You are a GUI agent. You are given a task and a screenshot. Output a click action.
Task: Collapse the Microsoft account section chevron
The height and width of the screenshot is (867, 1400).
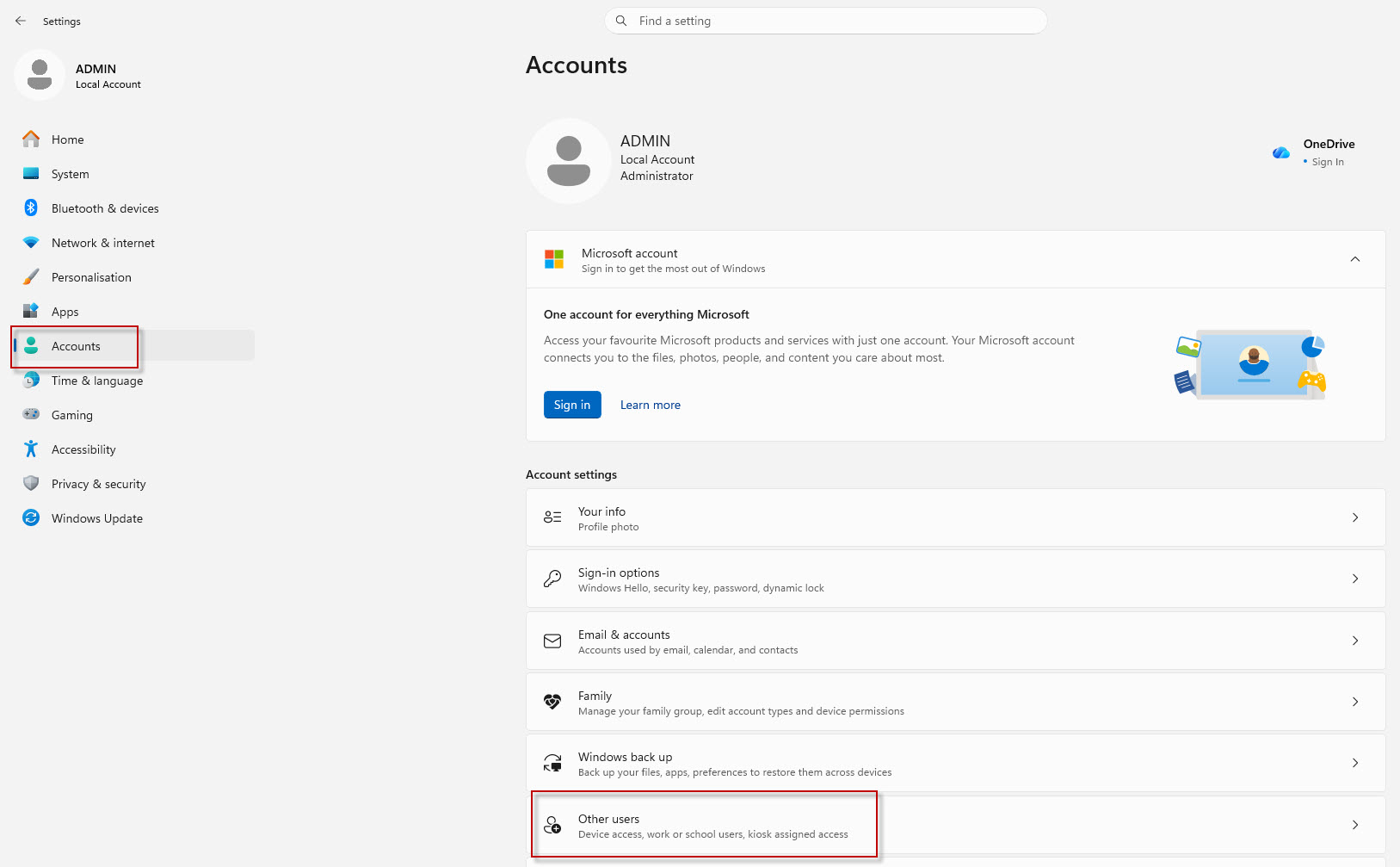click(x=1355, y=259)
